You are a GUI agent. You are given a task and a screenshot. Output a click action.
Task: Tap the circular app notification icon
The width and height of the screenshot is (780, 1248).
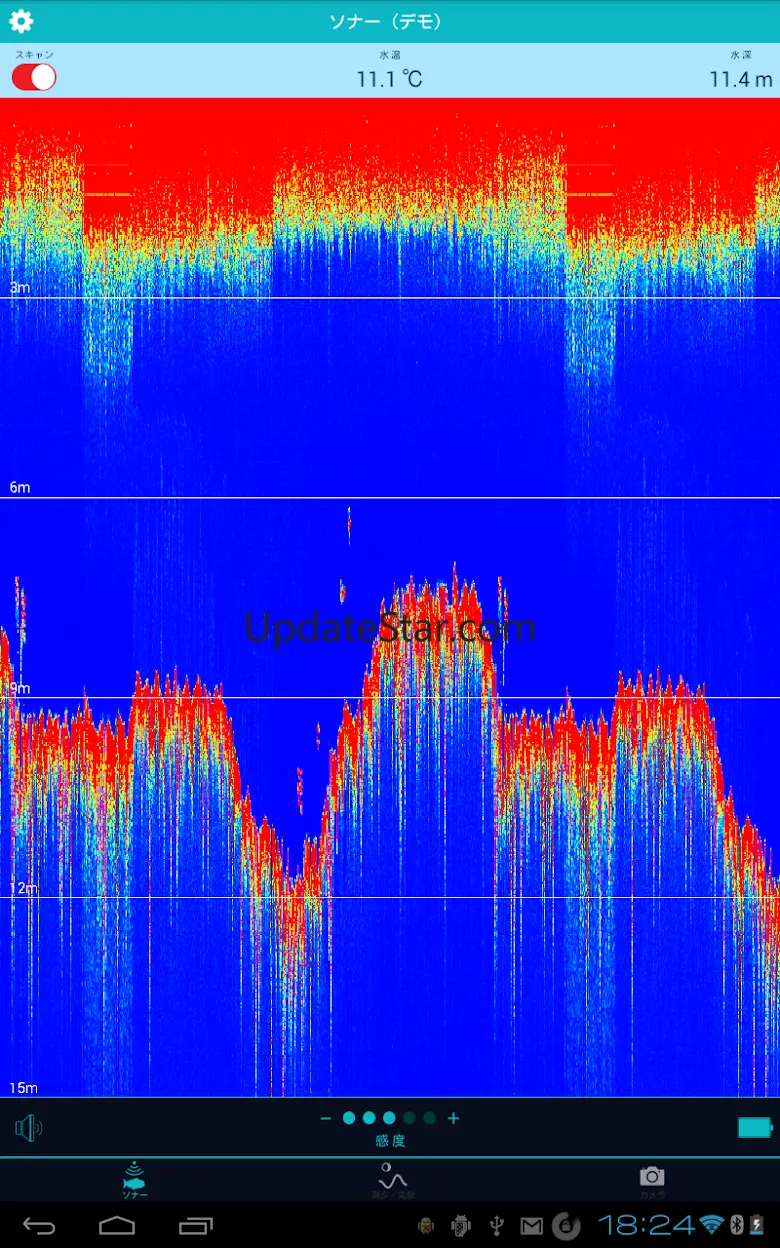(x=566, y=1226)
